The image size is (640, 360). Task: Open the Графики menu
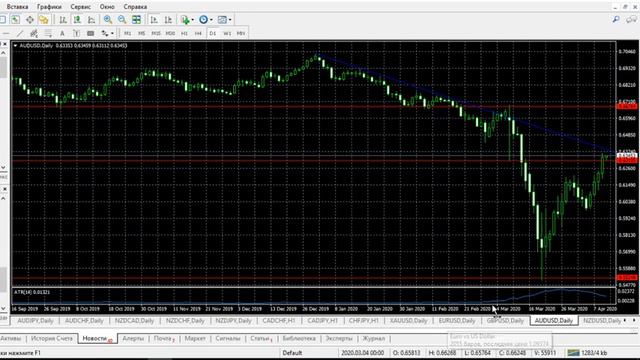click(x=49, y=7)
